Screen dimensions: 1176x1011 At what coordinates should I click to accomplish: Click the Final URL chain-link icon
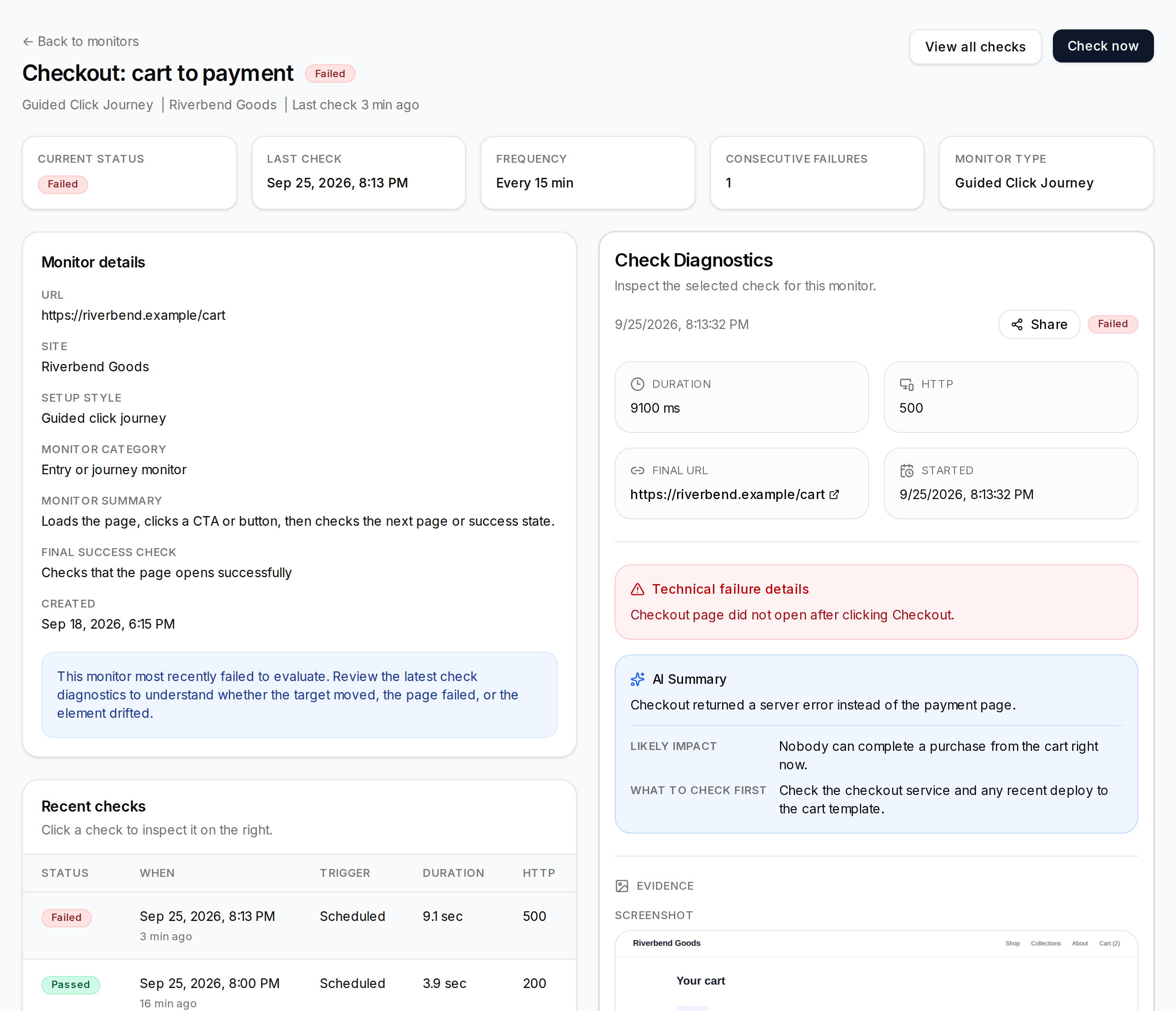click(637, 471)
